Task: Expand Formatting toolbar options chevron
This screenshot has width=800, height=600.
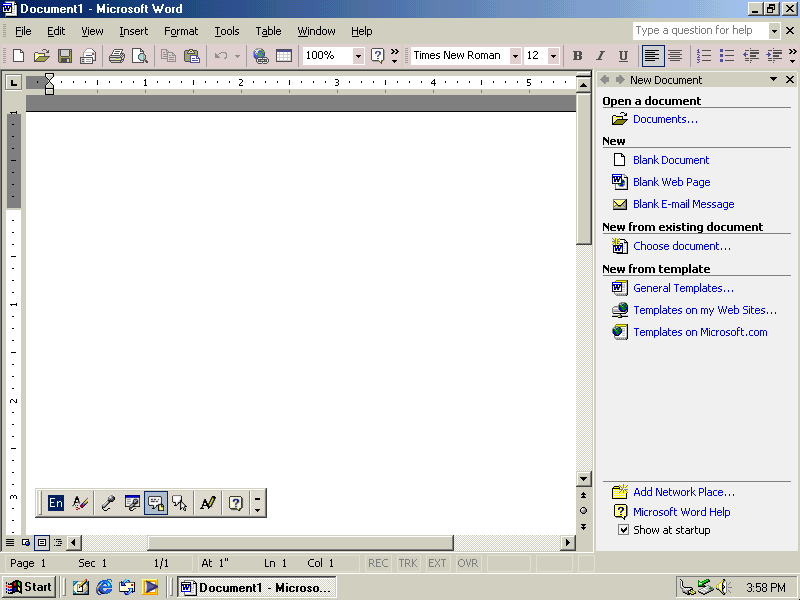Action: pyautogui.click(x=792, y=56)
